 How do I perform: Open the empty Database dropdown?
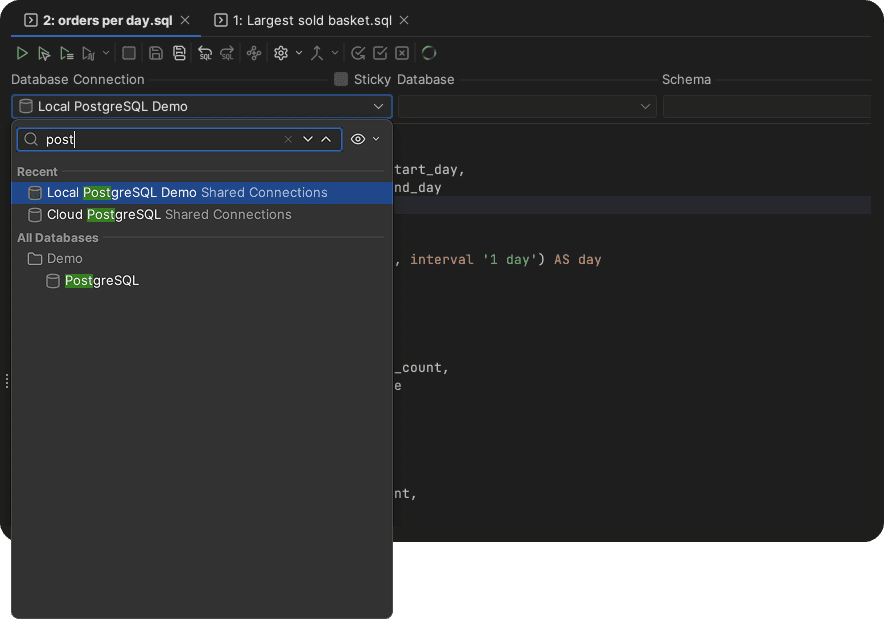tap(527, 107)
